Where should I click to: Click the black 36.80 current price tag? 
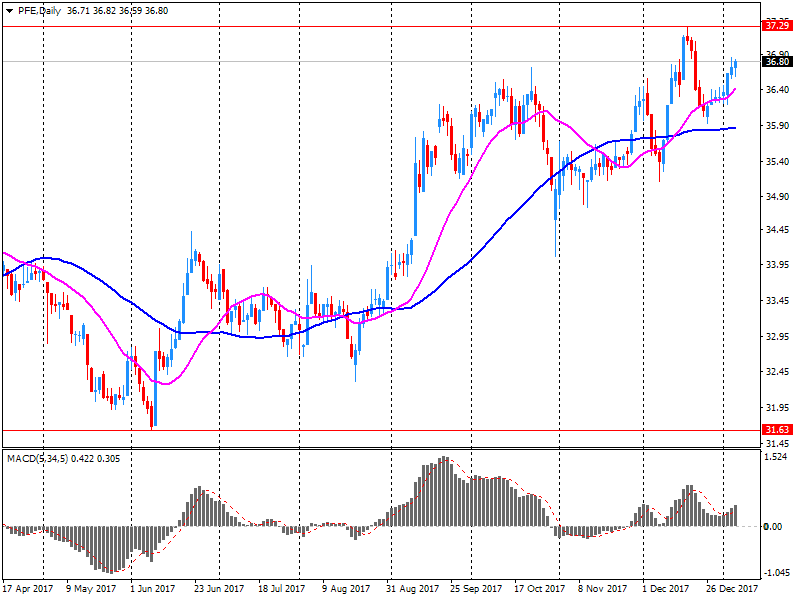[776, 62]
